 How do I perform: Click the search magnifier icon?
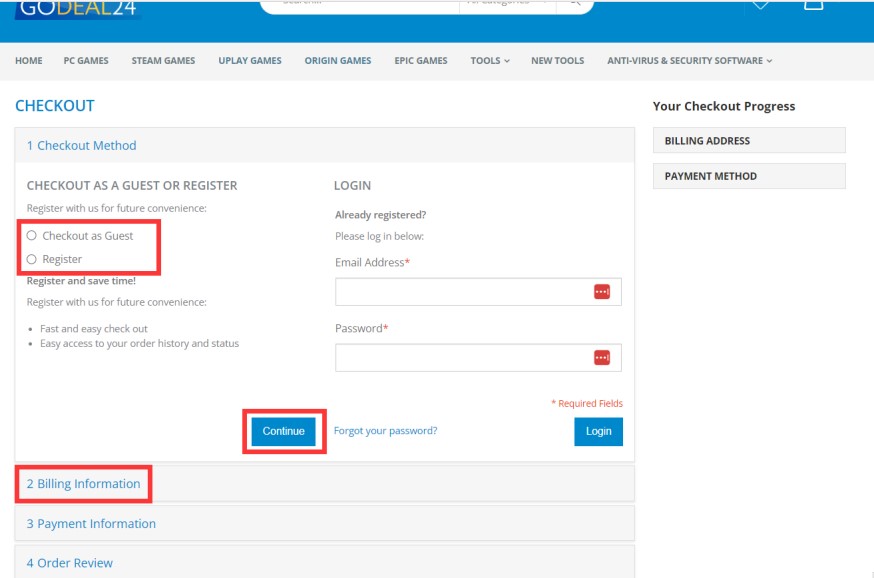pyautogui.click(x=575, y=3)
